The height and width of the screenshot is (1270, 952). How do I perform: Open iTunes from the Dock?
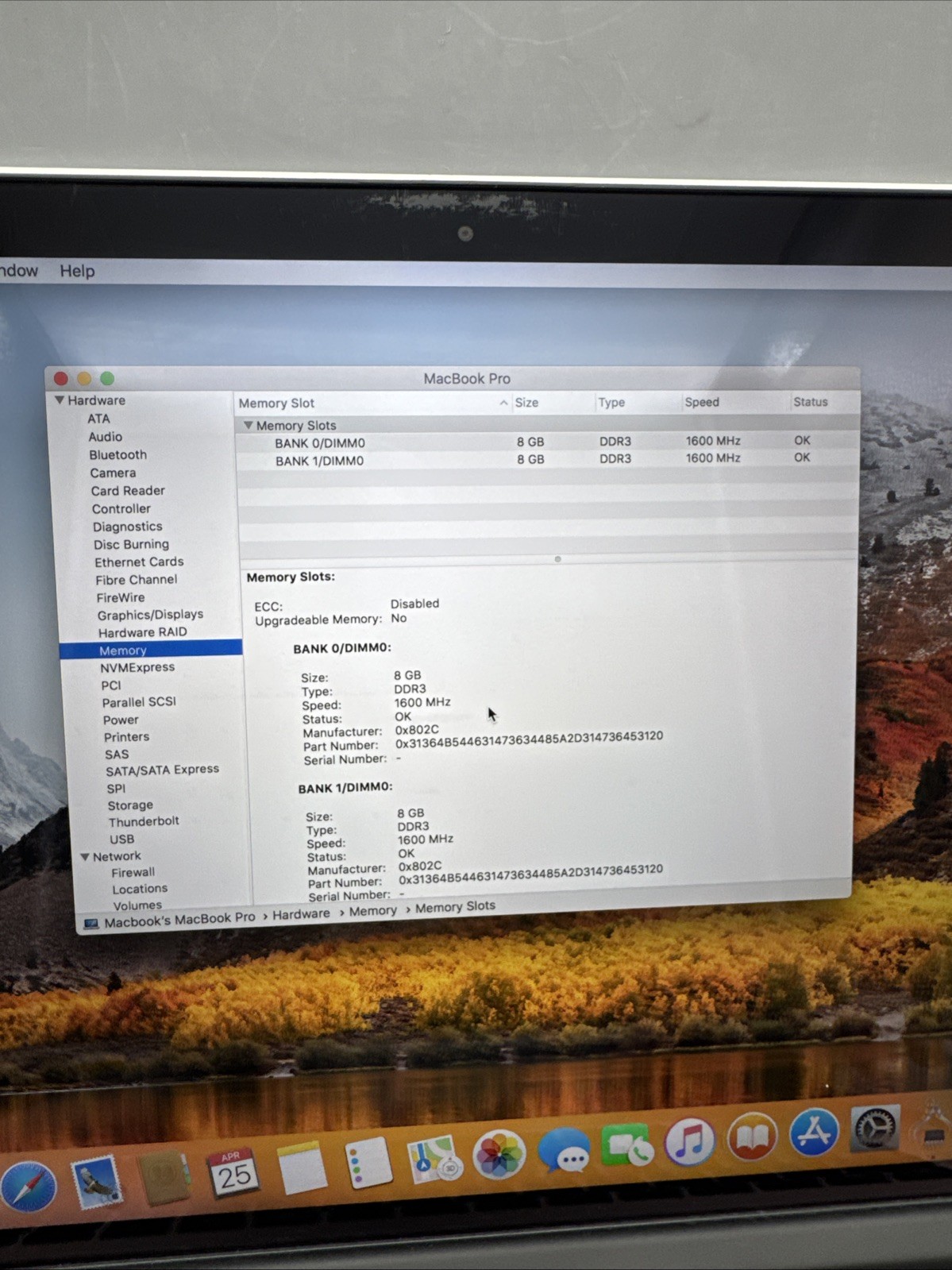(689, 1141)
